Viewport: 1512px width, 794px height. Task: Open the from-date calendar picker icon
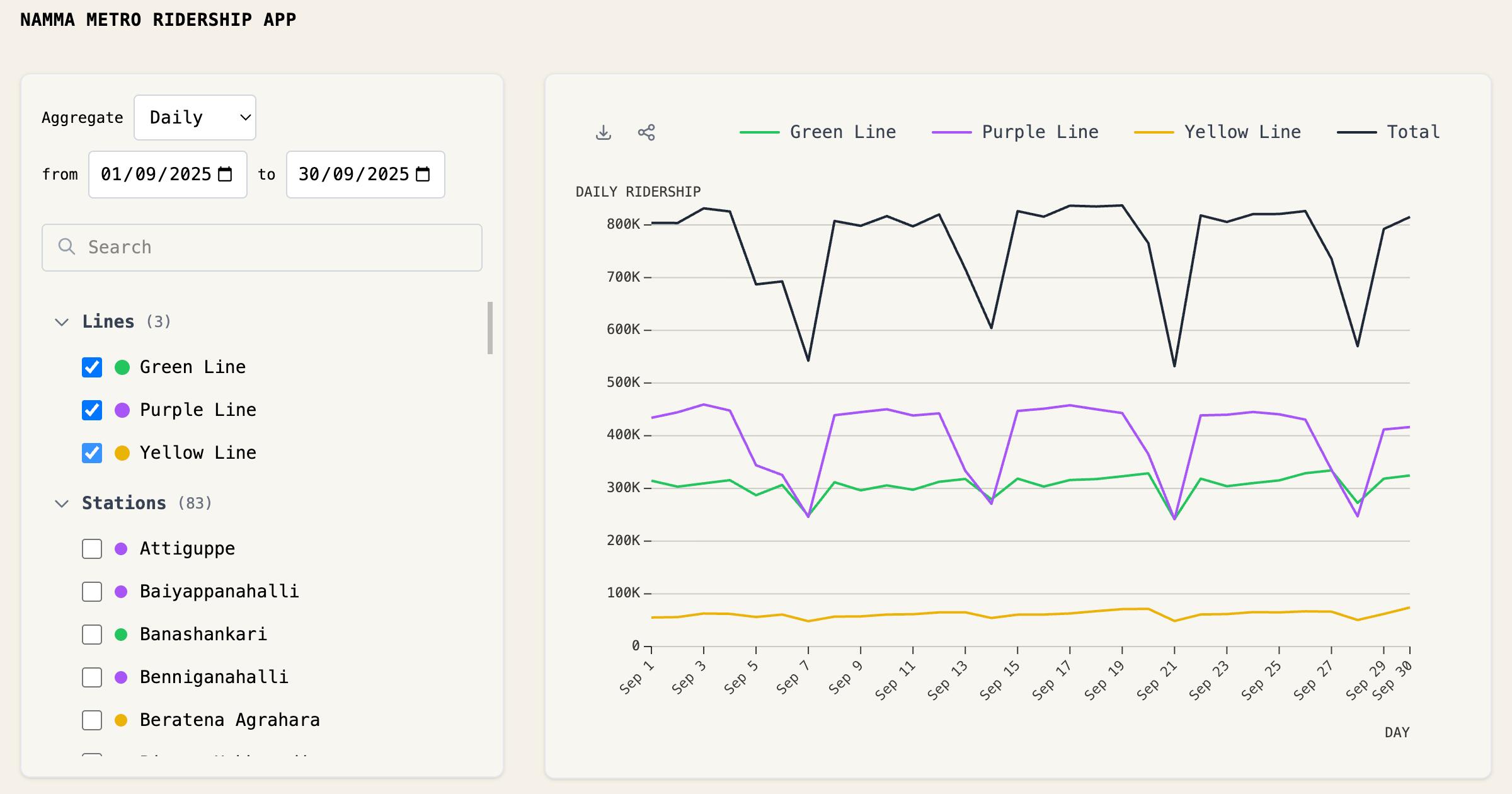pyautogui.click(x=225, y=175)
